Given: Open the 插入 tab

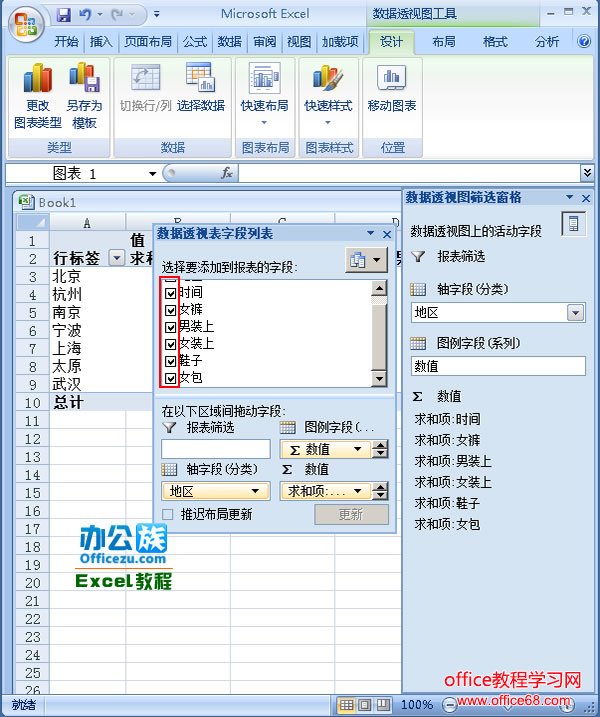Looking at the screenshot, I should (101, 42).
